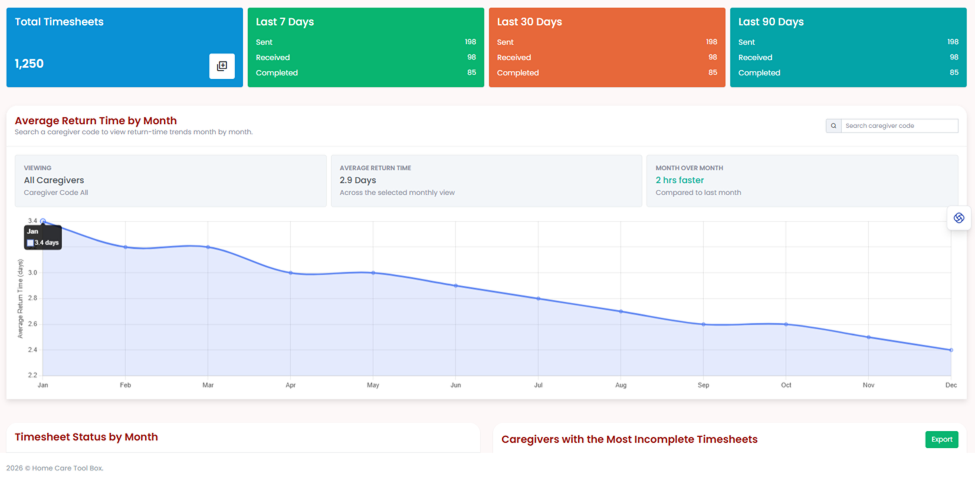Select the Feb data point on line
The height and width of the screenshot is (477, 975).
point(126,247)
